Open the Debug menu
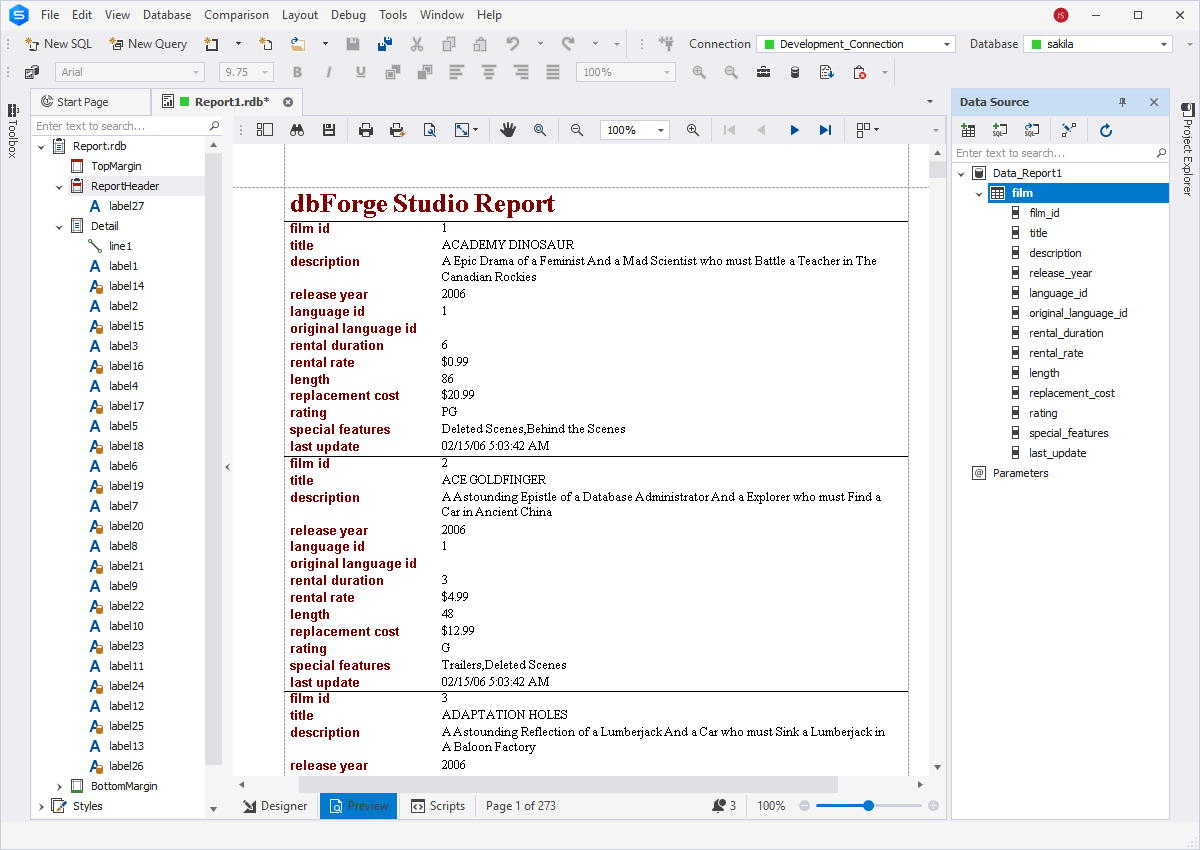Screen dimensions: 1200x850 click(x=349, y=15)
